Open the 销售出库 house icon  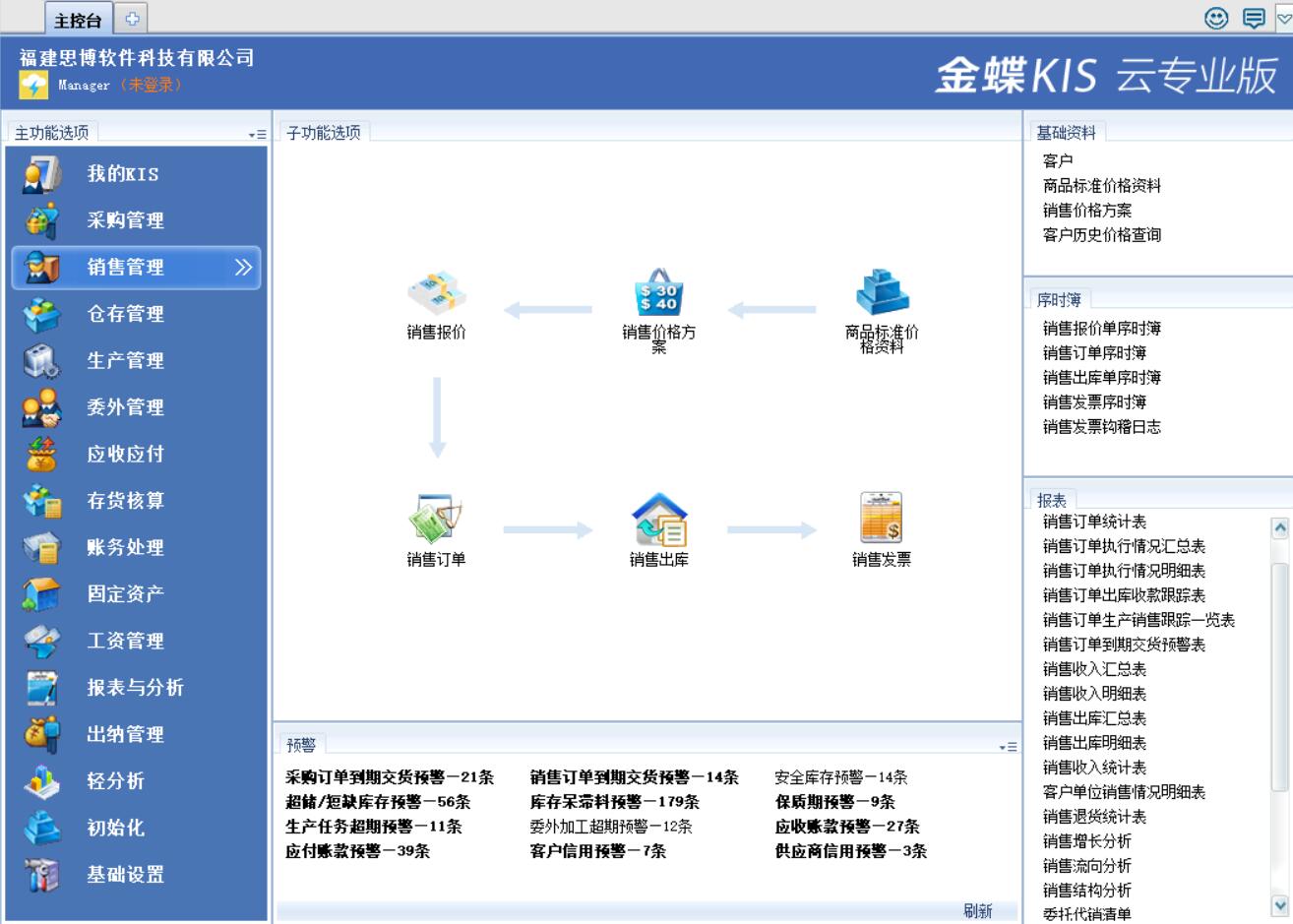658,519
